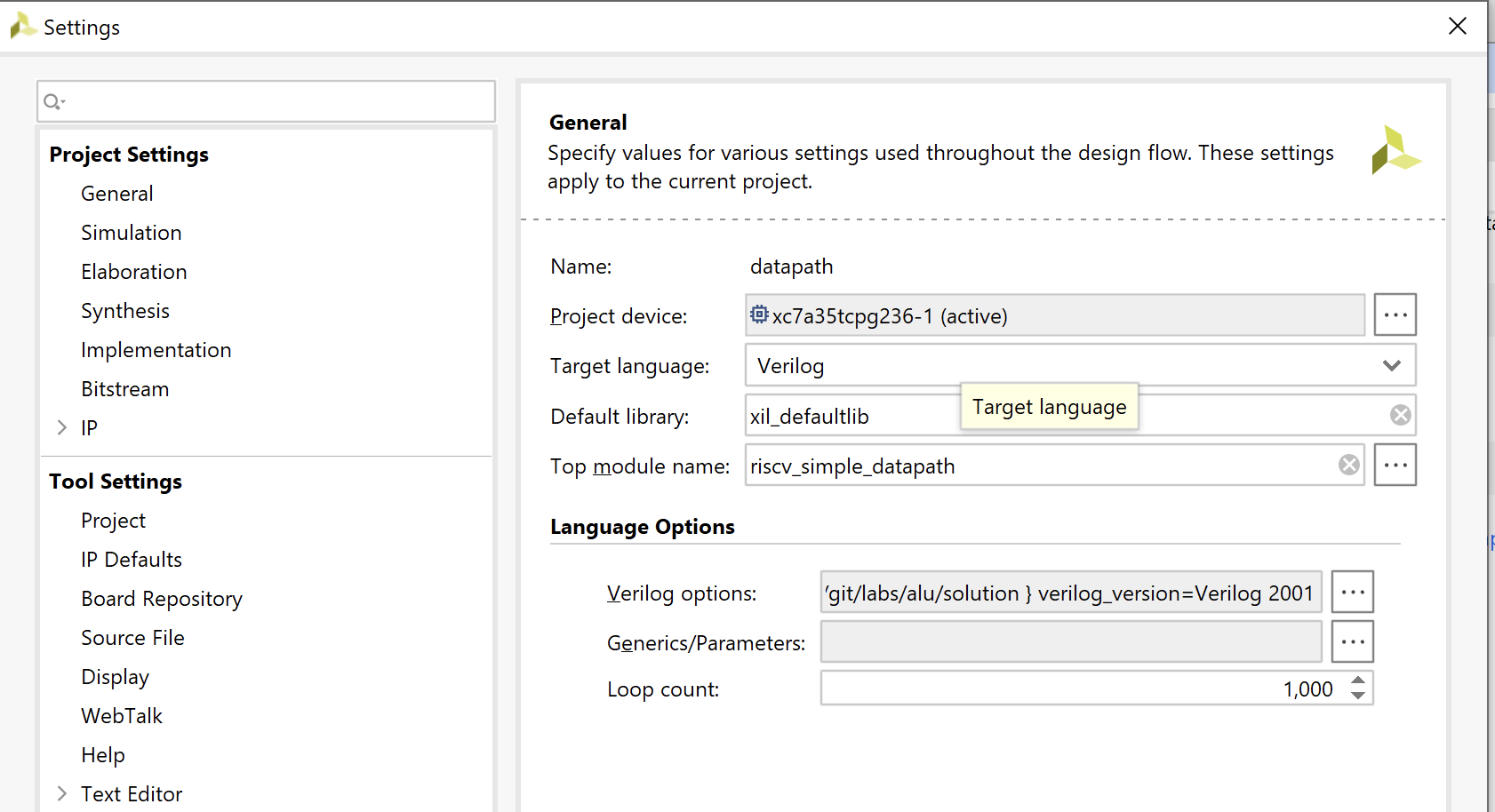Image resolution: width=1495 pixels, height=812 pixels.
Task: Select Bitstream settings
Action: pyautogui.click(x=124, y=388)
